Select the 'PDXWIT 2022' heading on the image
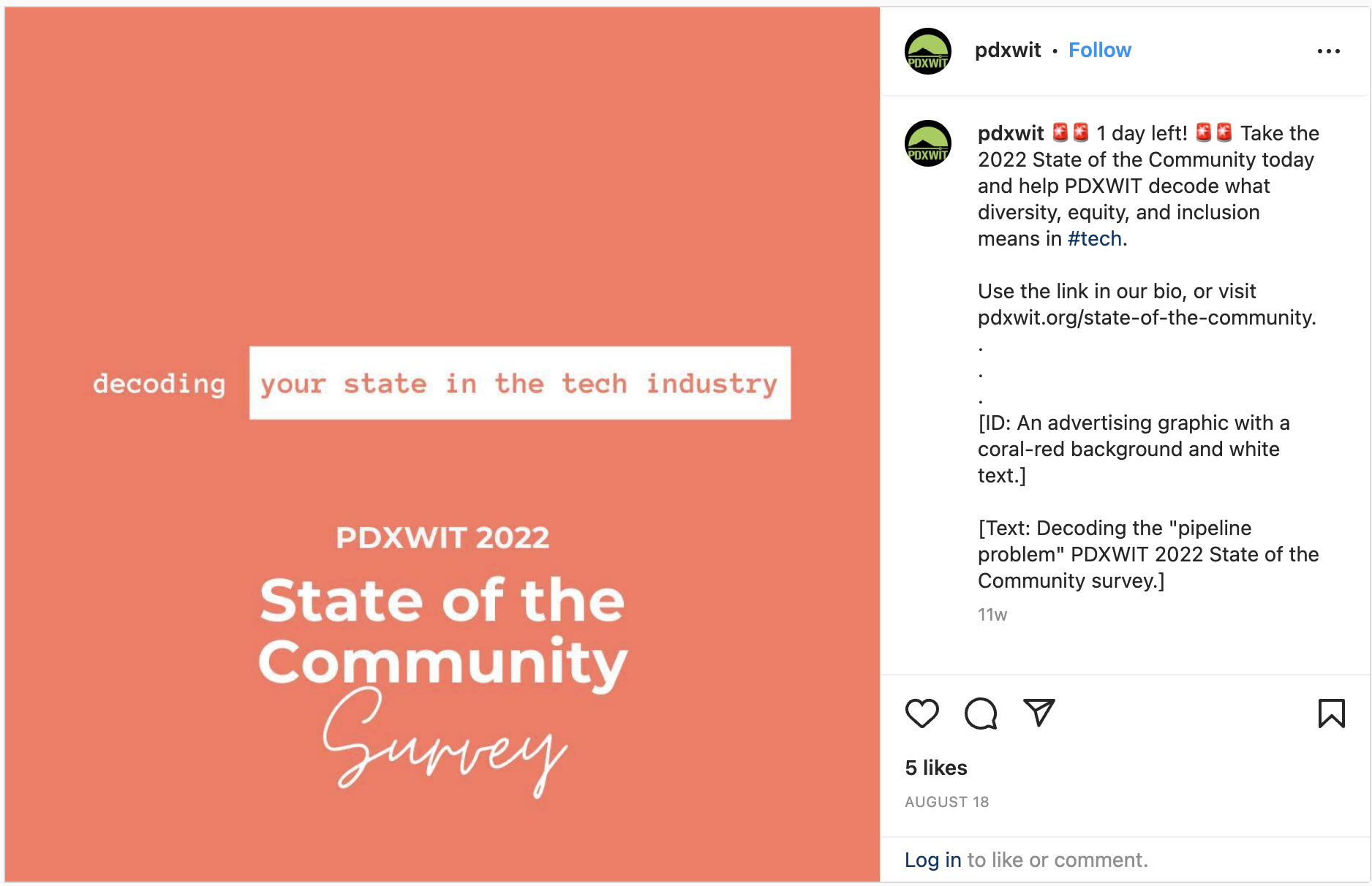The width and height of the screenshot is (1372, 886). click(442, 538)
